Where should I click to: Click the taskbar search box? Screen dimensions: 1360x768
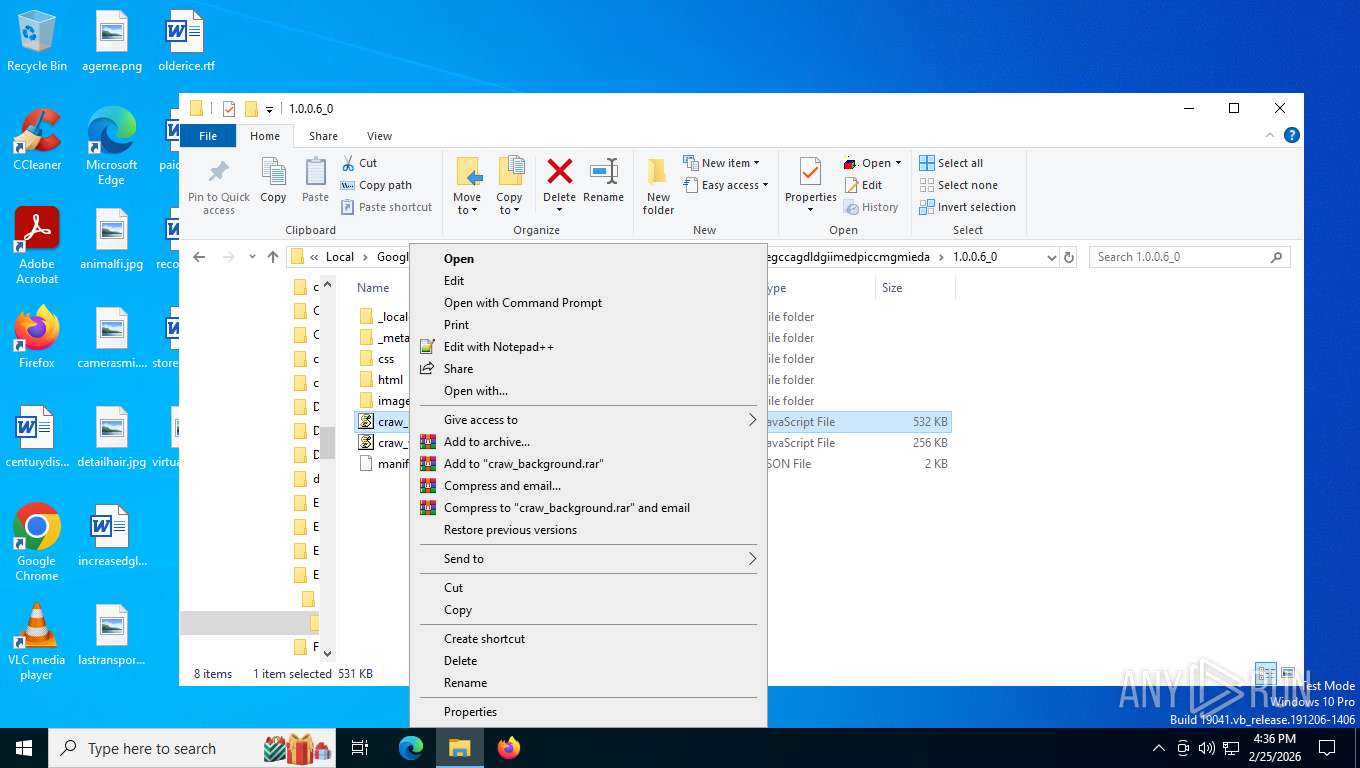click(193, 747)
